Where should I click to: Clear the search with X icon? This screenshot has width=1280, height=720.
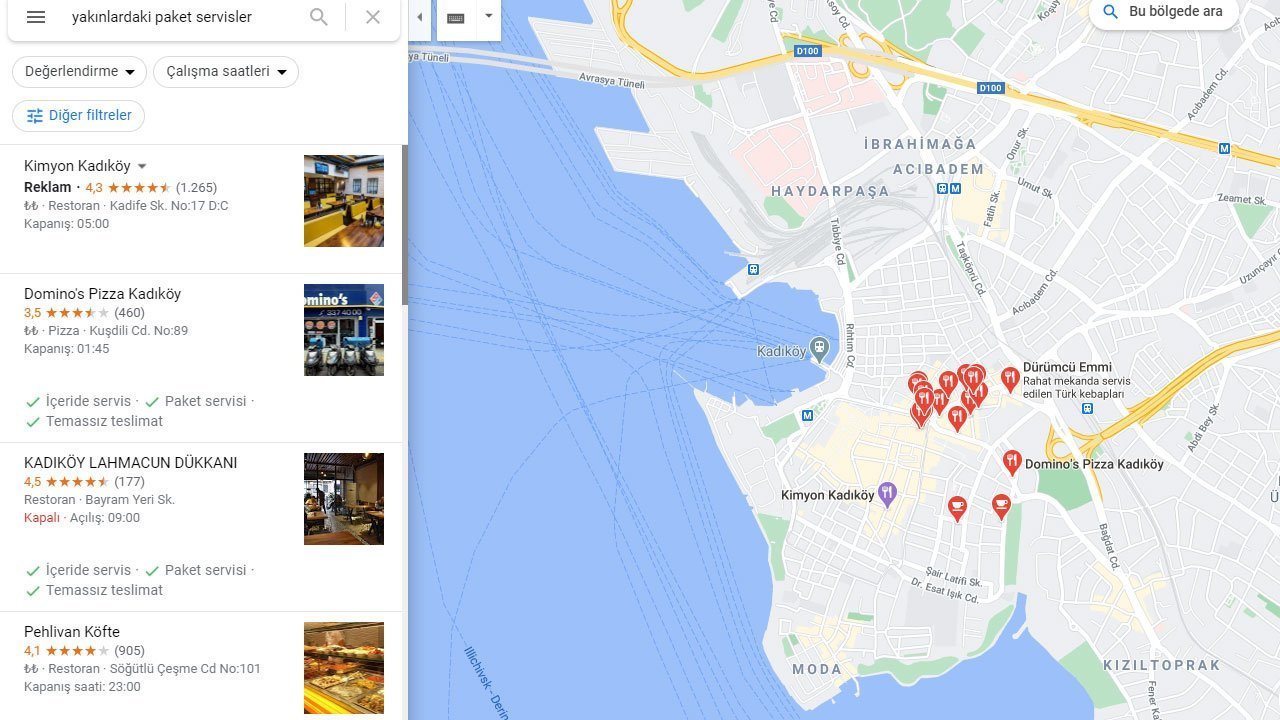pos(373,17)
